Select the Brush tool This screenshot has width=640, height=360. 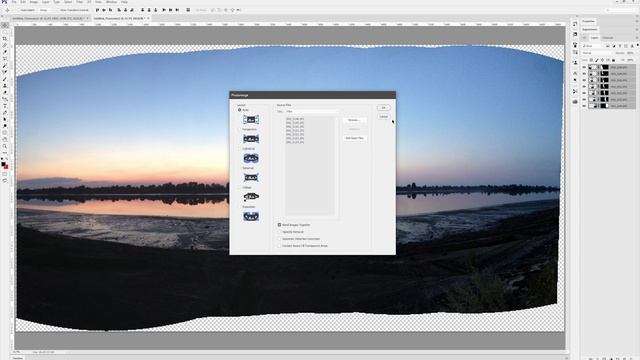[5, 79]
